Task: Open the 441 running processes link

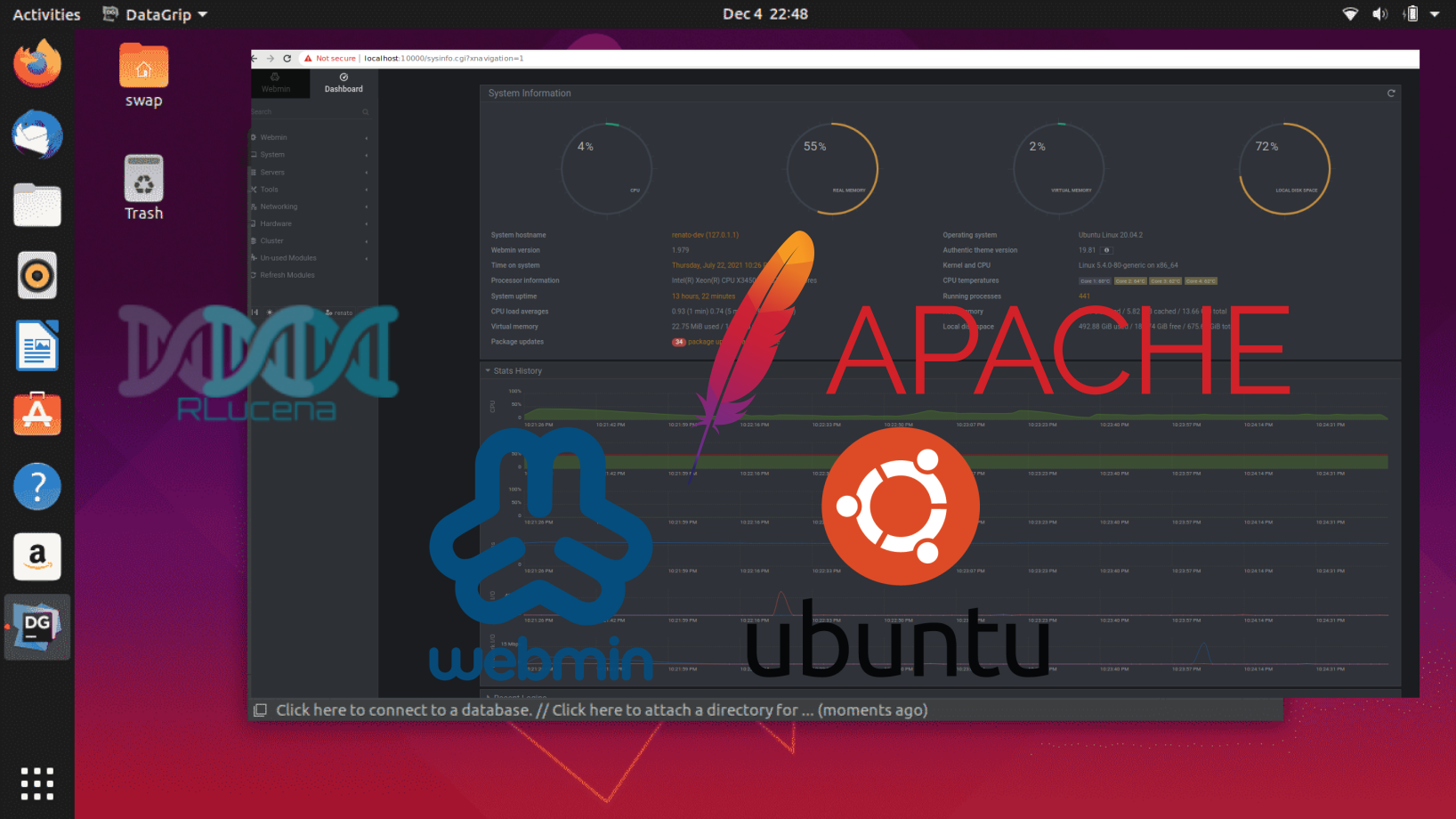Action: [x=1084, y=296]
